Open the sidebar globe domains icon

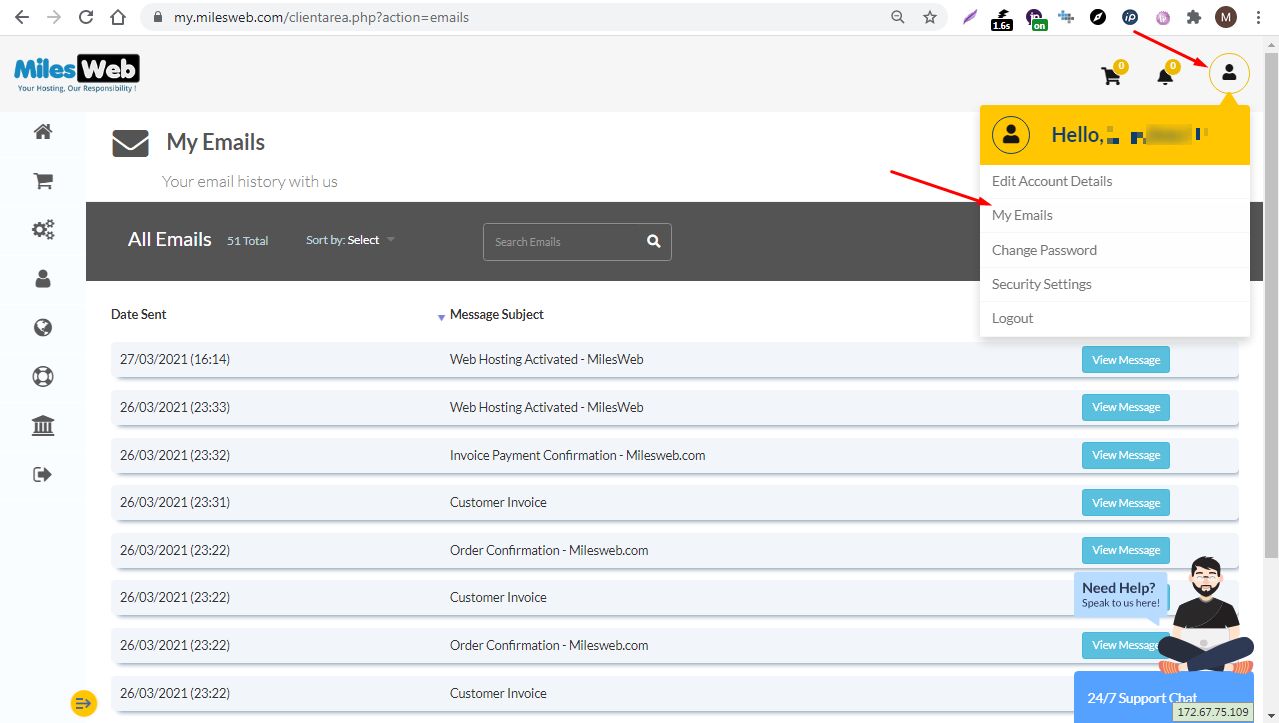pyautogui.click(x=43, y=328)
